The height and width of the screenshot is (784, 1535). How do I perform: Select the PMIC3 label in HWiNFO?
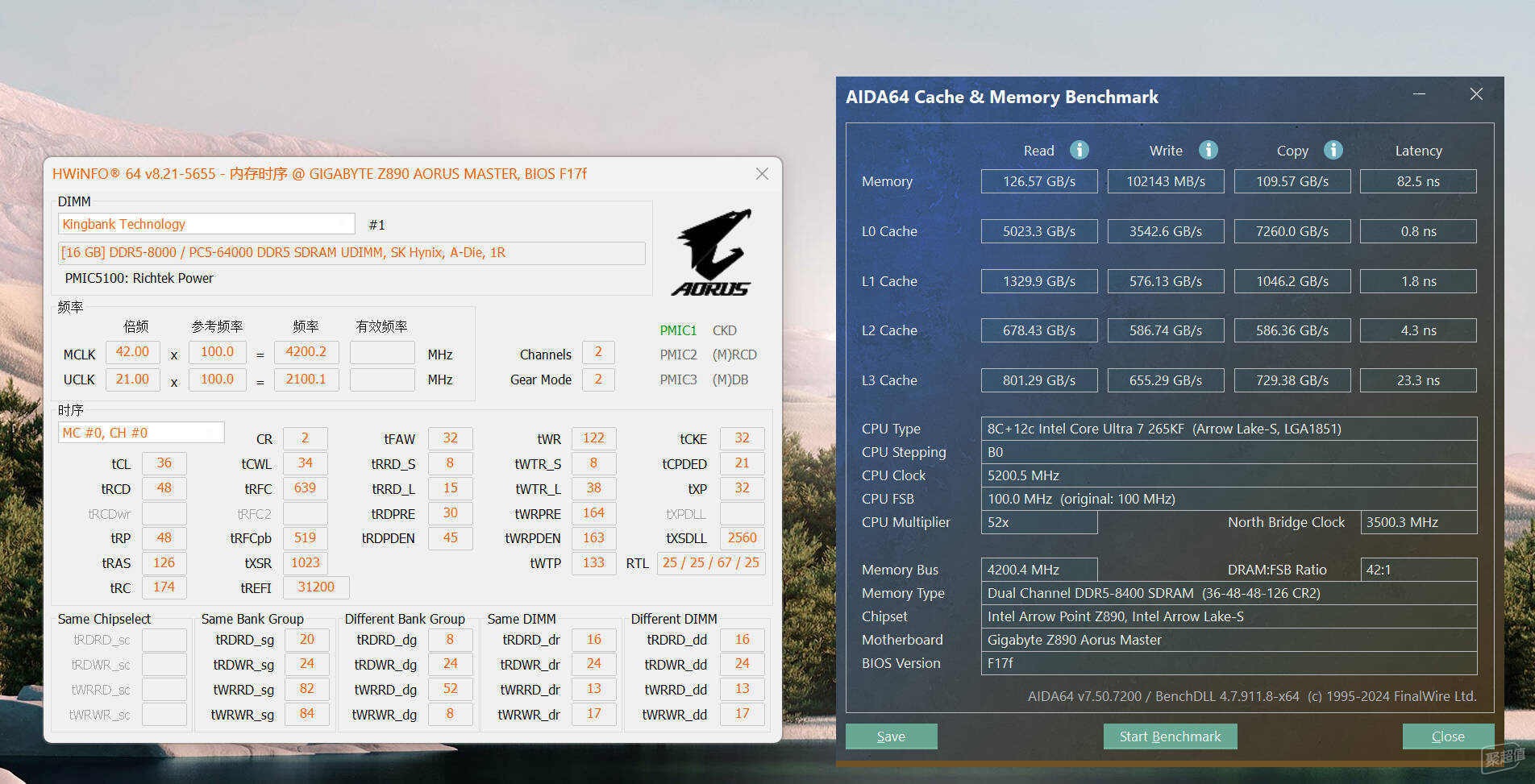678,380
